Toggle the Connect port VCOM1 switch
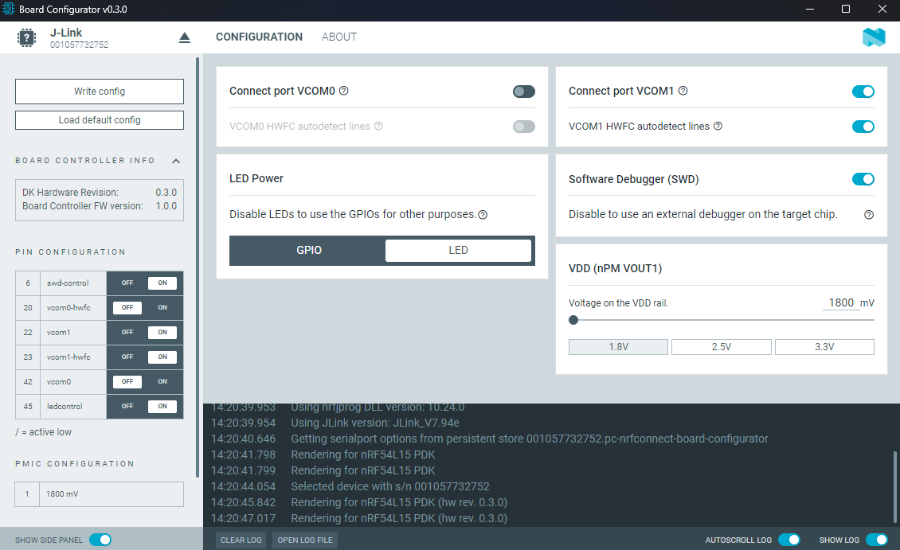Screen dimensions: 900x550 (x=863, y=91)
